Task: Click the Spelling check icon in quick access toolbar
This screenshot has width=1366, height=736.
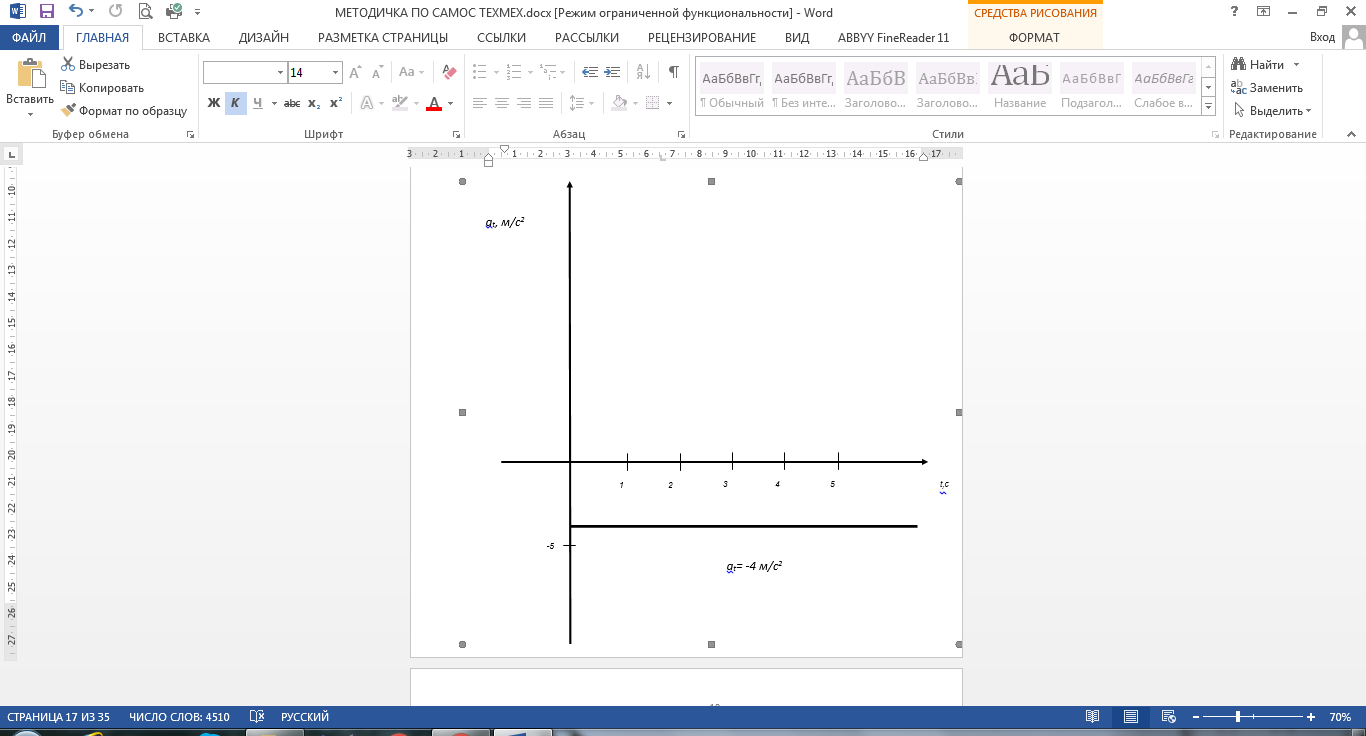Action: tap(174, 12)
